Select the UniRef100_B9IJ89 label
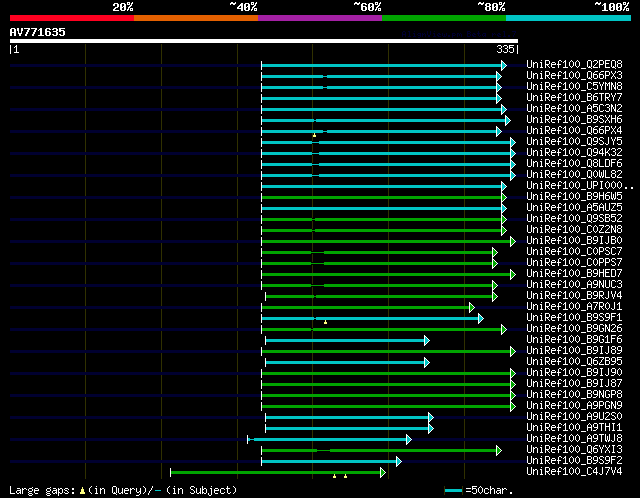Viewport: 640px width, 498px height. point(574,351)
